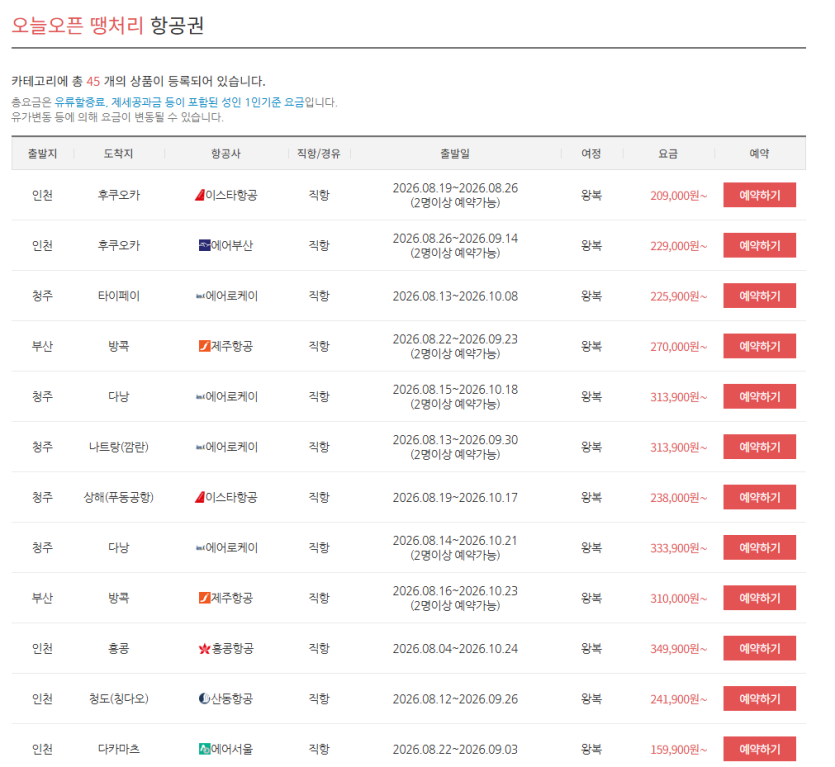Click the destination 상해(푸동공항)
The width and height of the screenshot is (835, 767).
tap(118, 497)
